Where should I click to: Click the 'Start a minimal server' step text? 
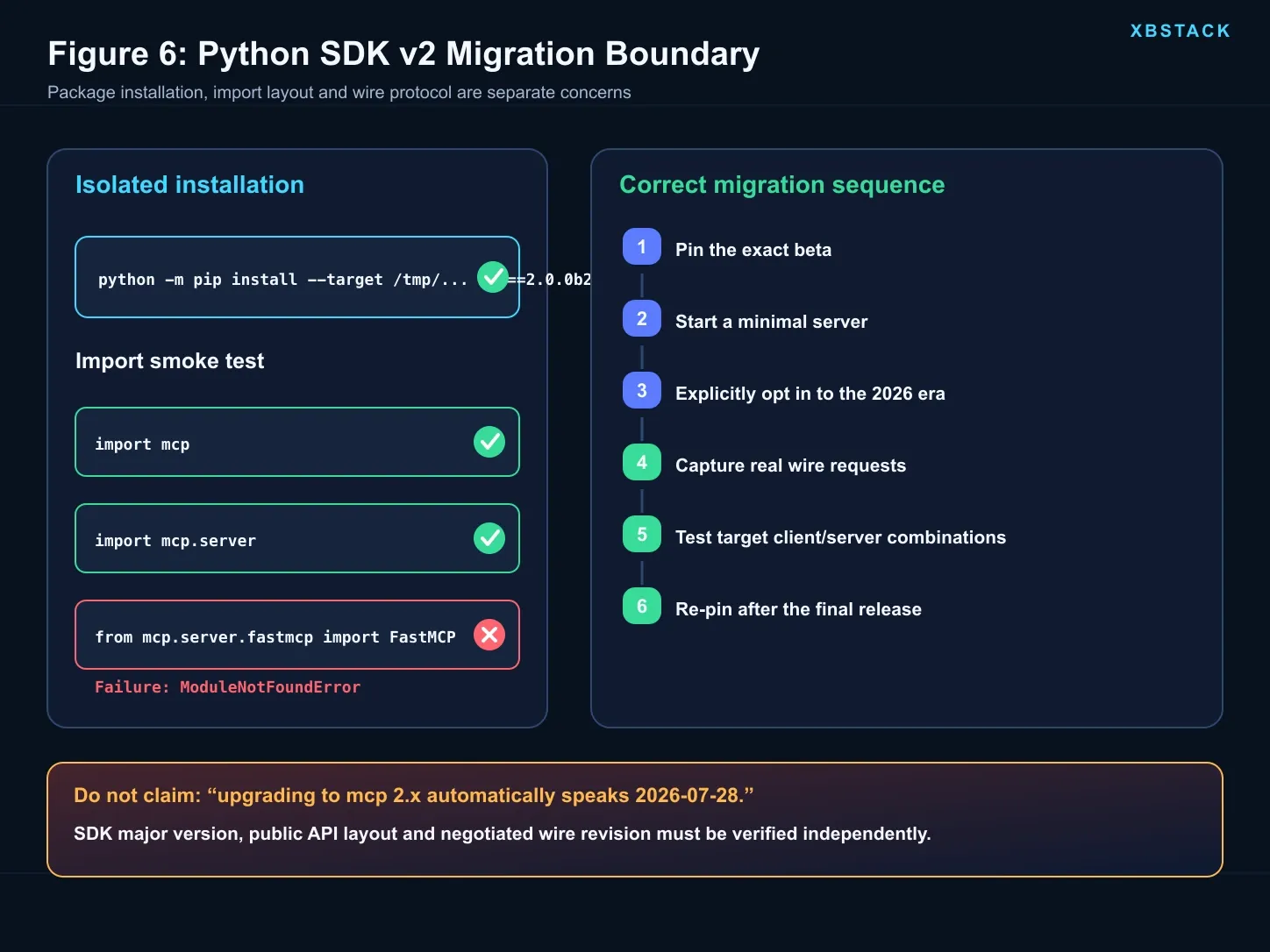(x=771, y=322)
